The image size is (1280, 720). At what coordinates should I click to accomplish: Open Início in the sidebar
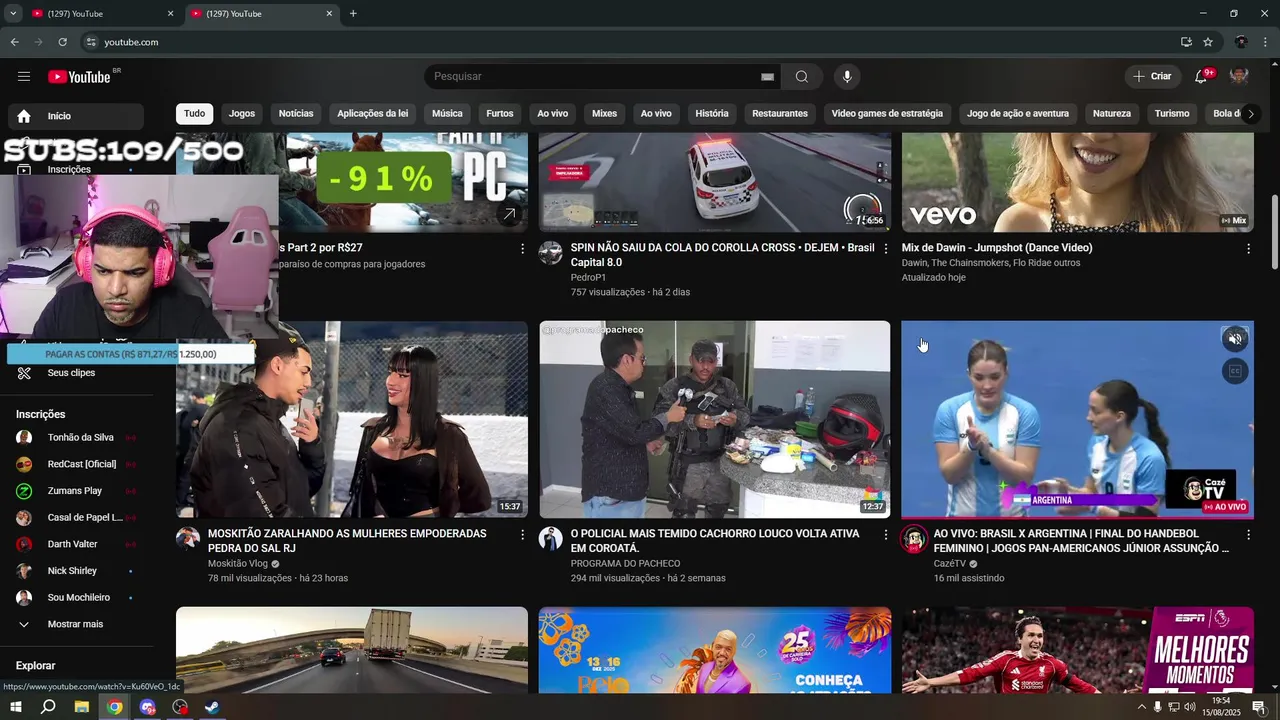[76, 116]
